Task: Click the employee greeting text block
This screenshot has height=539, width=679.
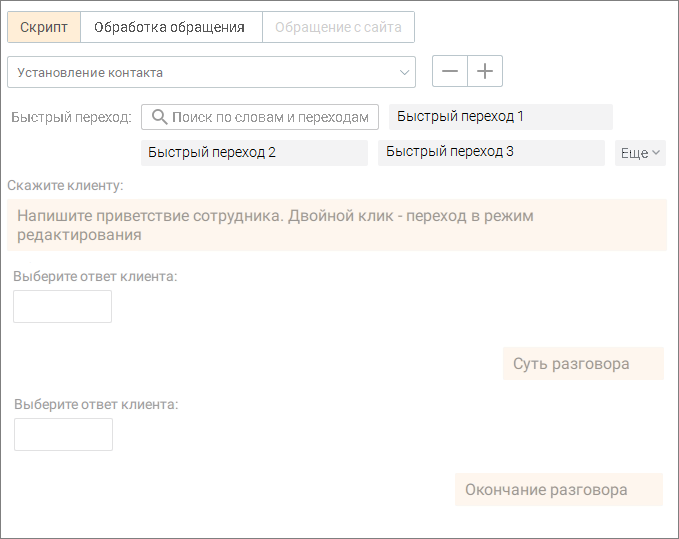Action: 336,225
